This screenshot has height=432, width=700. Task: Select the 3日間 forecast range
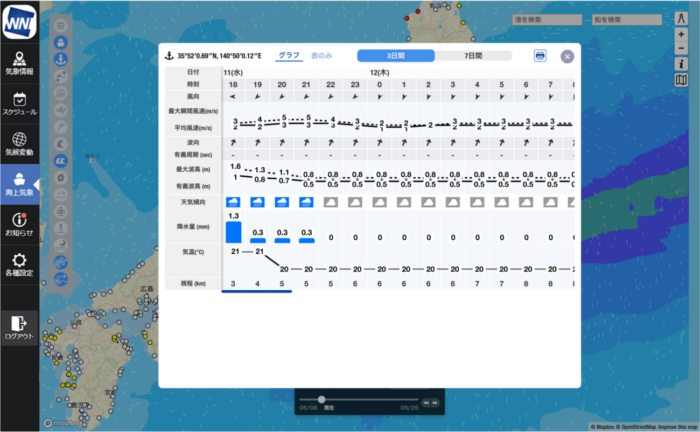(396, 56)
